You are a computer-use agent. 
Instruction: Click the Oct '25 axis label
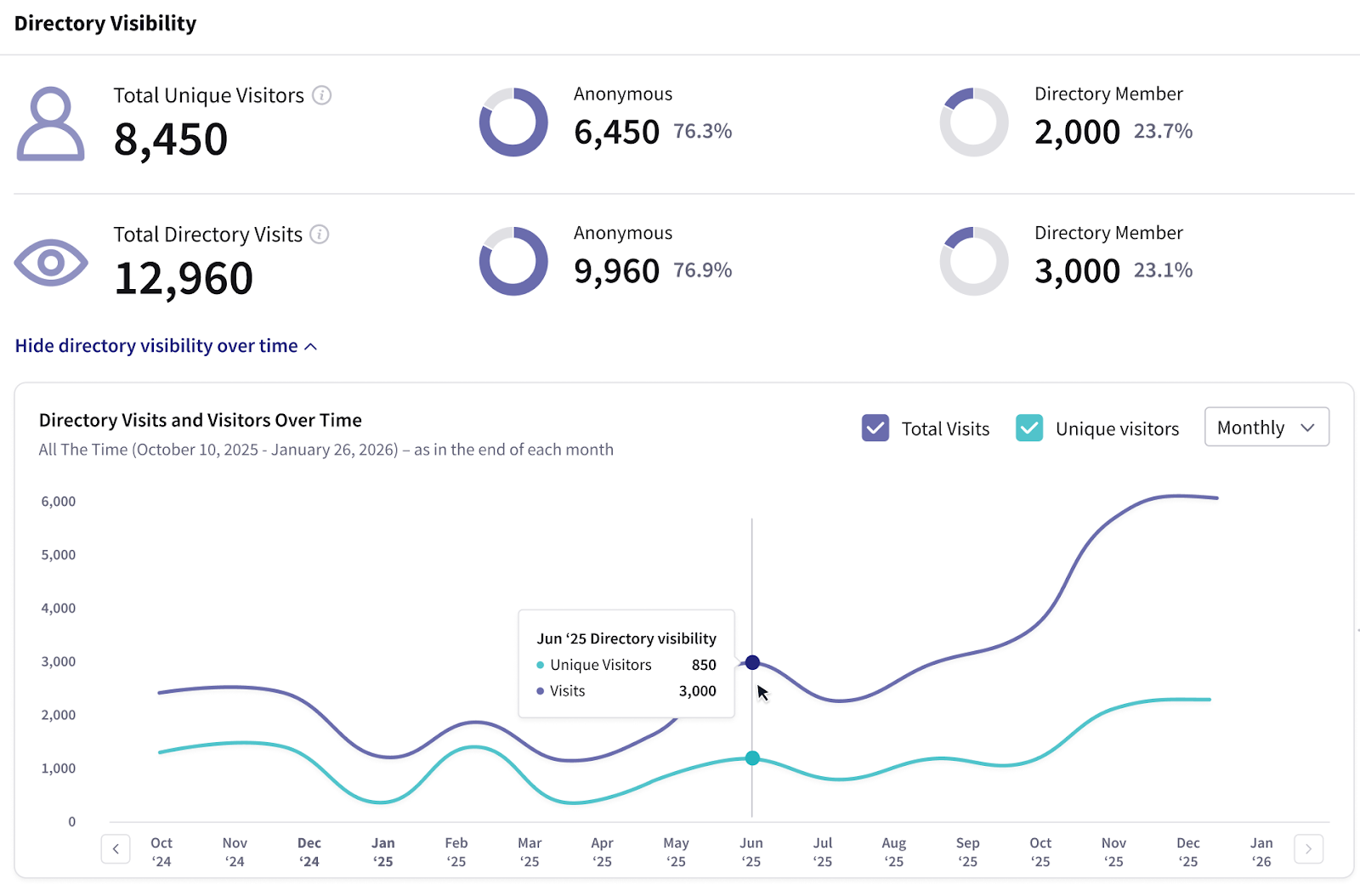click(1040, 852)
